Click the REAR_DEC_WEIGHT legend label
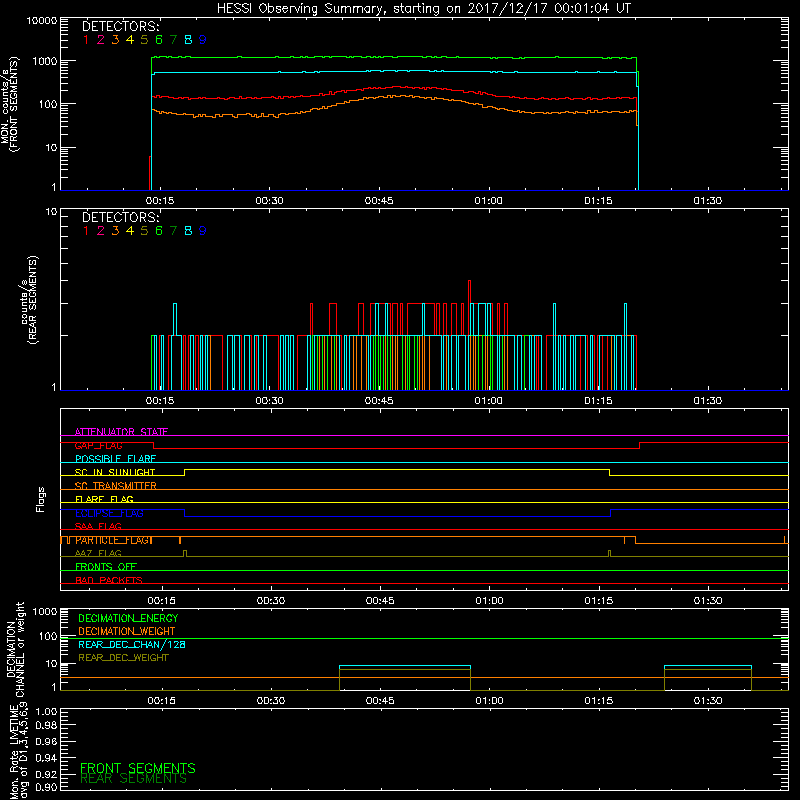 click(x=123, y=658)
